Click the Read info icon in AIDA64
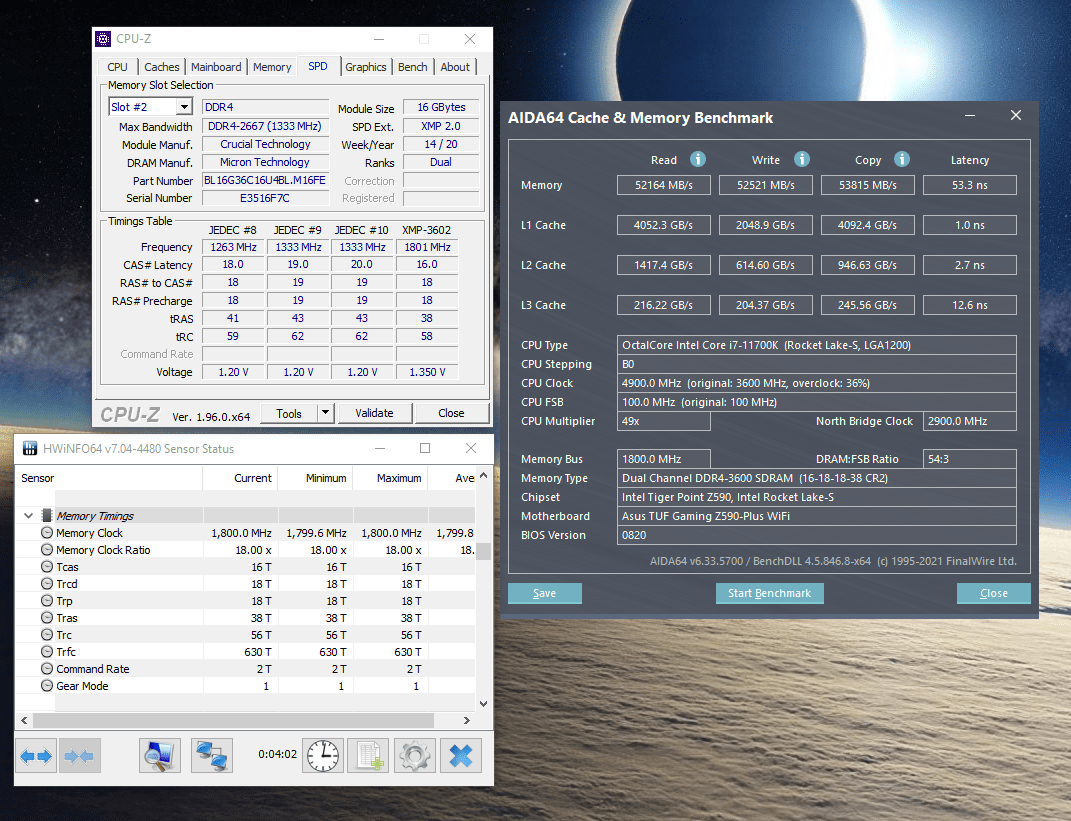This screenshot has width=1071, height=821. 698,159
